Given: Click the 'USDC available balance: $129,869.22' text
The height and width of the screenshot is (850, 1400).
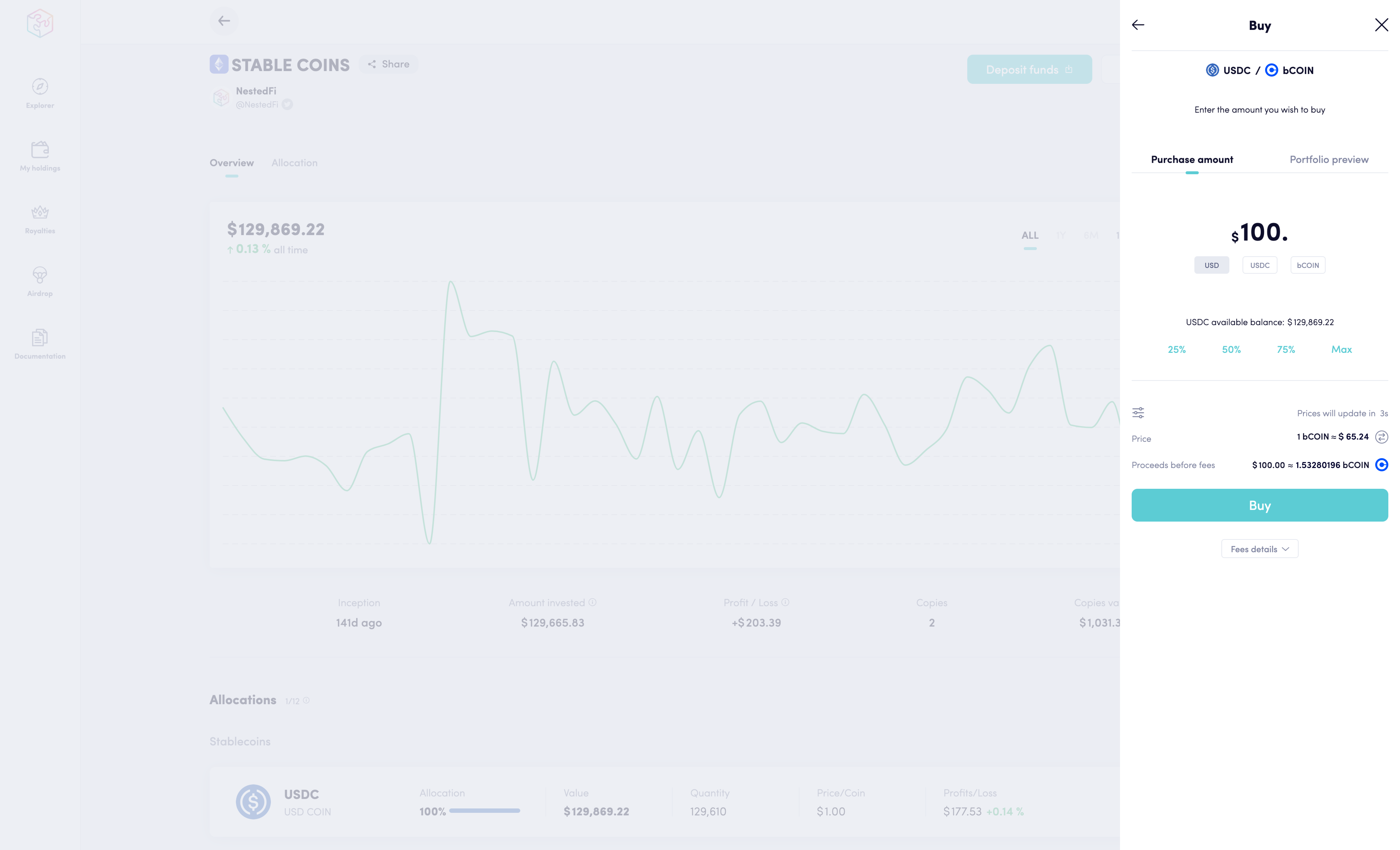Looking at the screenshot, I should pyautogui.click(x=1260, y=322).
